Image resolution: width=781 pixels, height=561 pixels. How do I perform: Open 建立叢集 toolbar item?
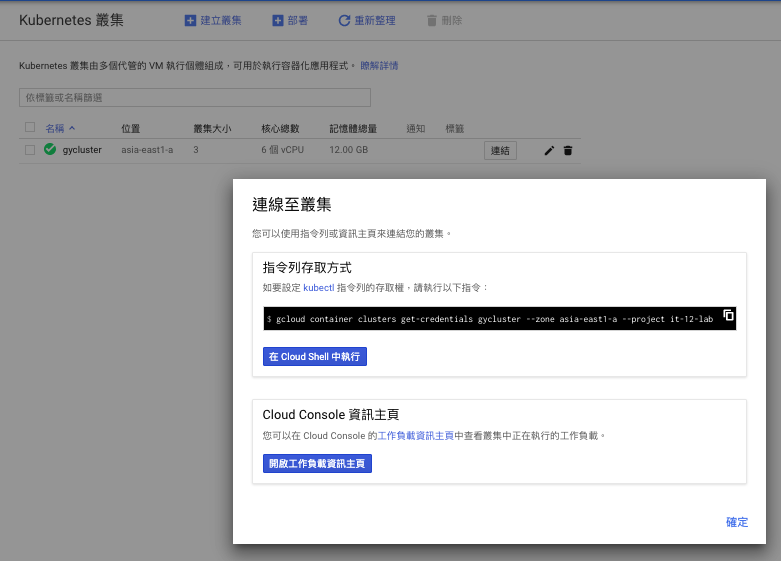click(x=213, y=20)
